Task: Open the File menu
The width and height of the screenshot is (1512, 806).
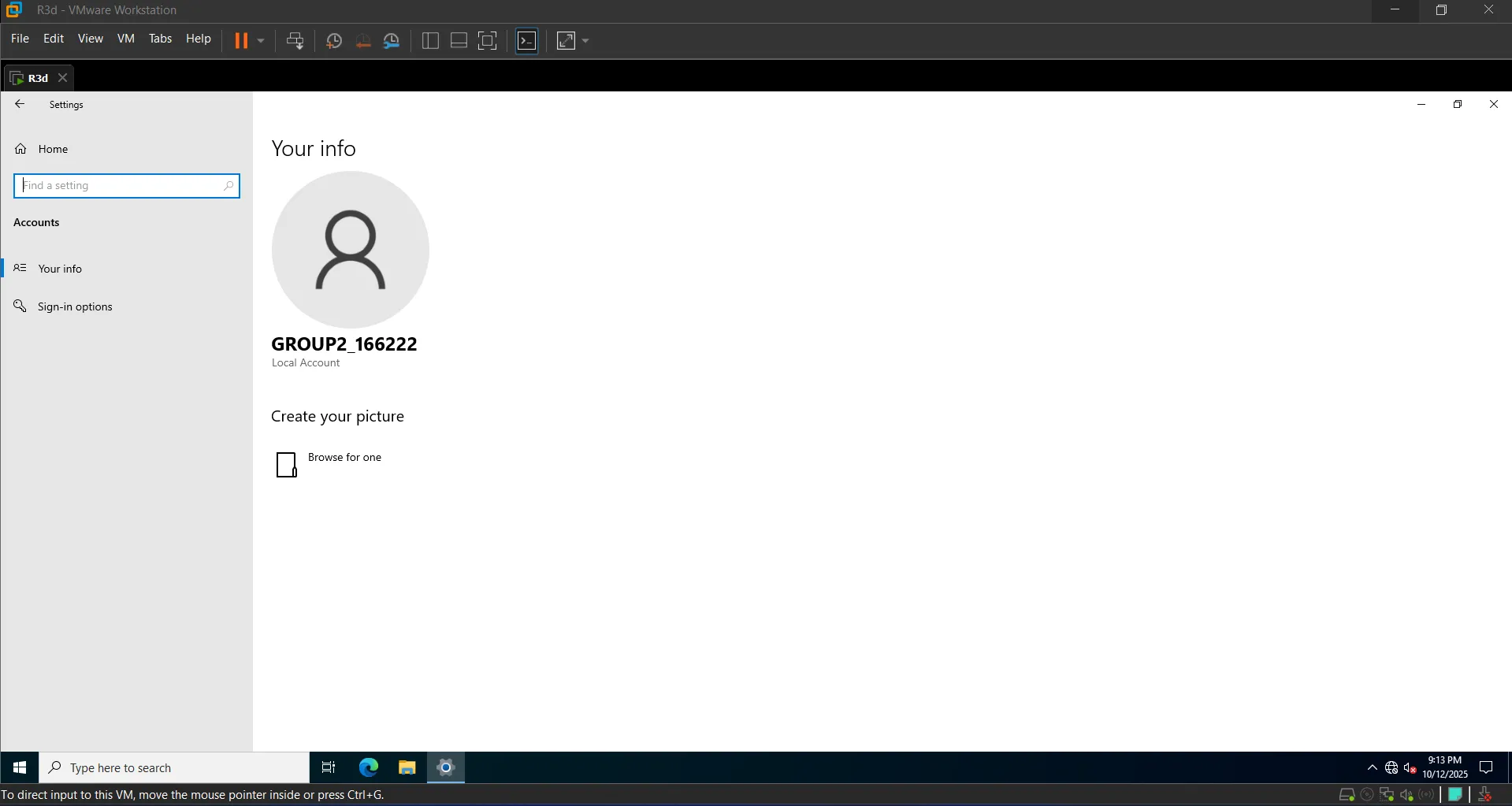Action: pos(20,39)
